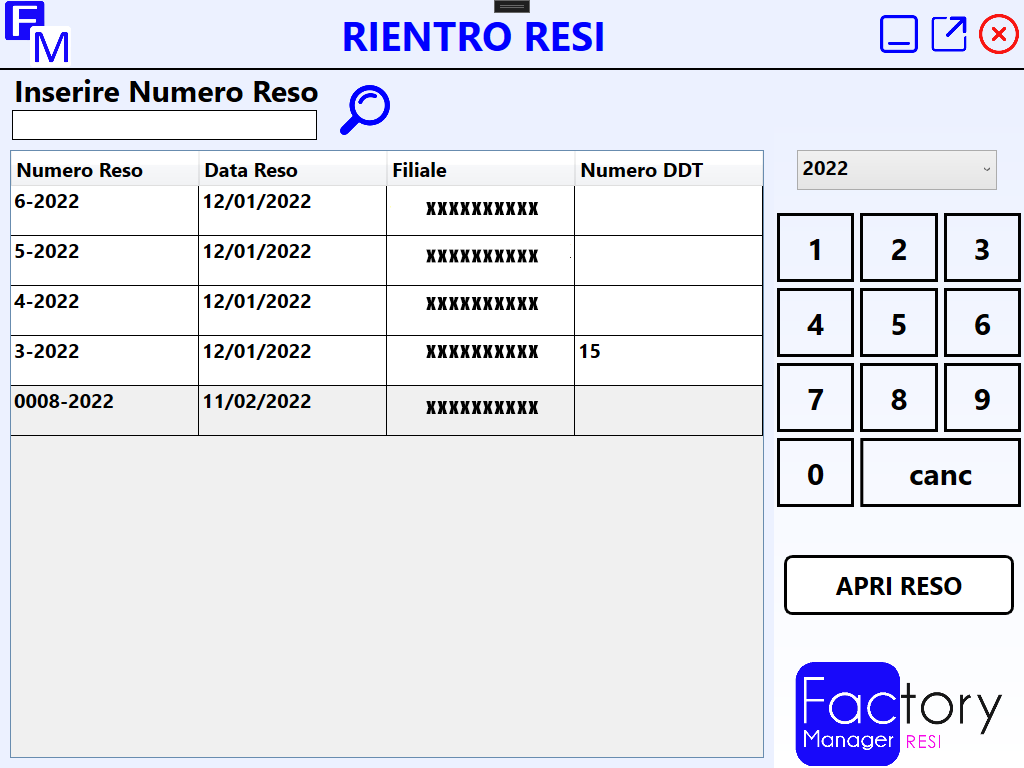Click the pop-out arrow window icon
Image resolution: width=1024 pixels, height=768 pixels.
coord(949,34)
